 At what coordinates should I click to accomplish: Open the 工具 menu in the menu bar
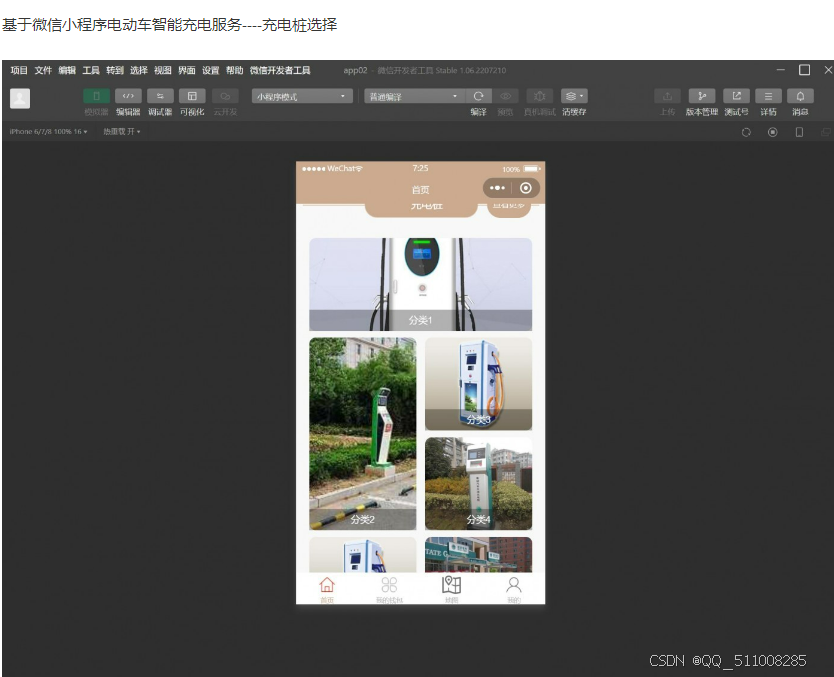tap(91, 70)
